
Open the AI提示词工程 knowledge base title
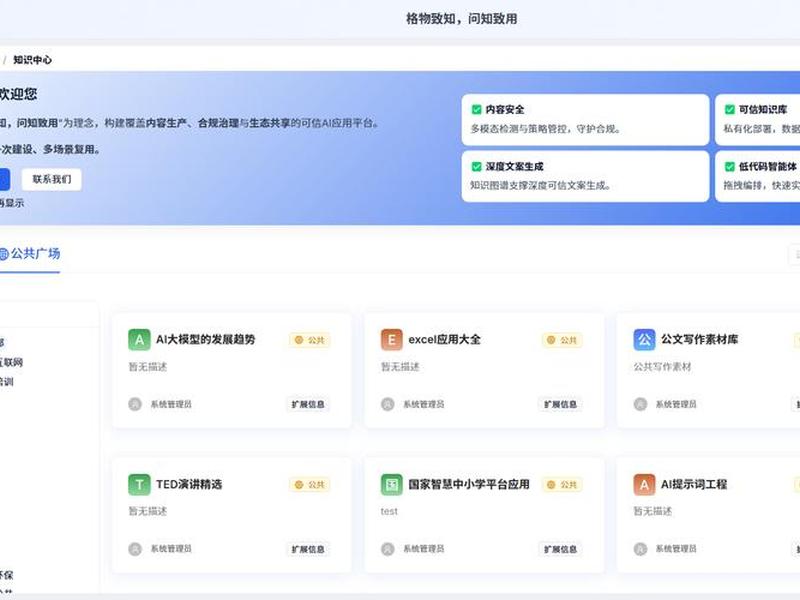point(694,484)
